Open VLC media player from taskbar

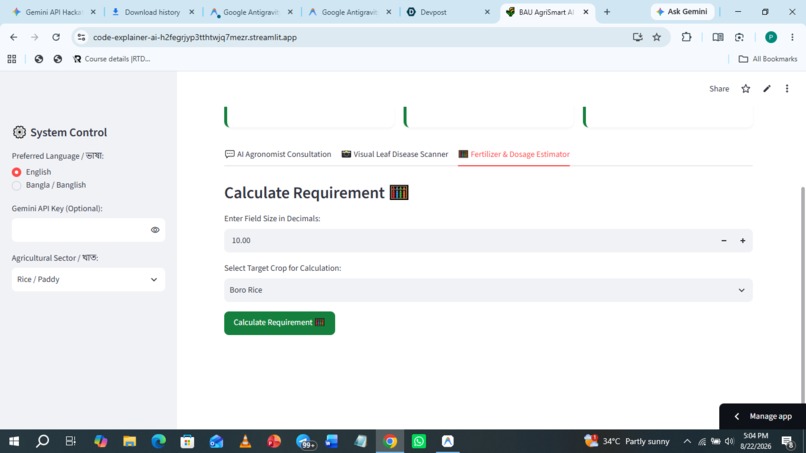point(245,441)
